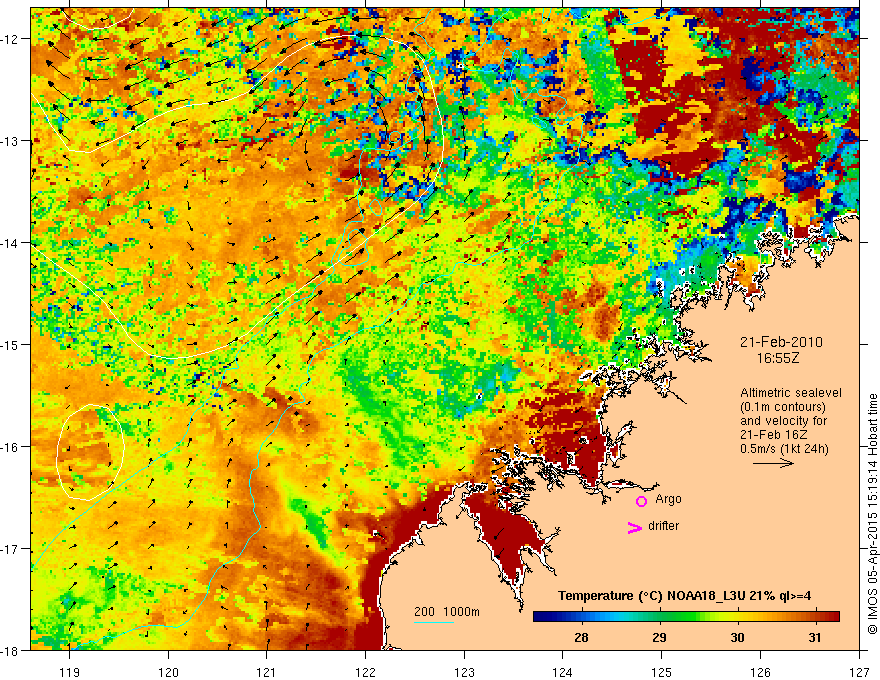Click the '0.5m/s (1kt 24h)' text
This screenshot has height=680, width=880.
pyautogui.click(x=784, y=449)
